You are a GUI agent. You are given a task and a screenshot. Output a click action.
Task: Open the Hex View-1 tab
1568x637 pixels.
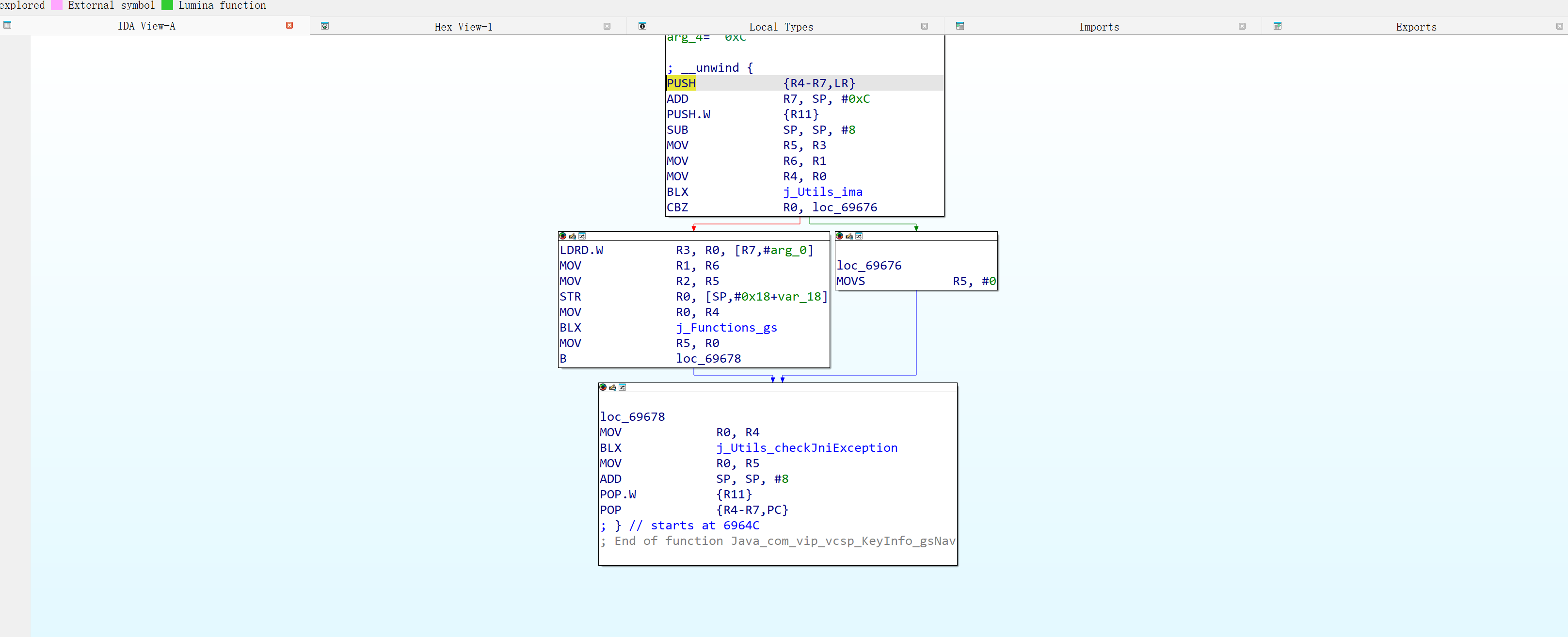coord(463,27)
